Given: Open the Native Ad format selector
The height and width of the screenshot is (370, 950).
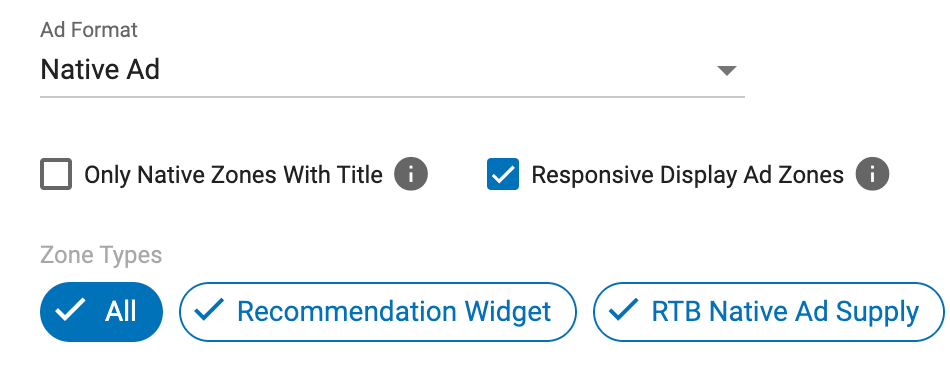Looking at the screenshot, I should [x=392, y=70].
